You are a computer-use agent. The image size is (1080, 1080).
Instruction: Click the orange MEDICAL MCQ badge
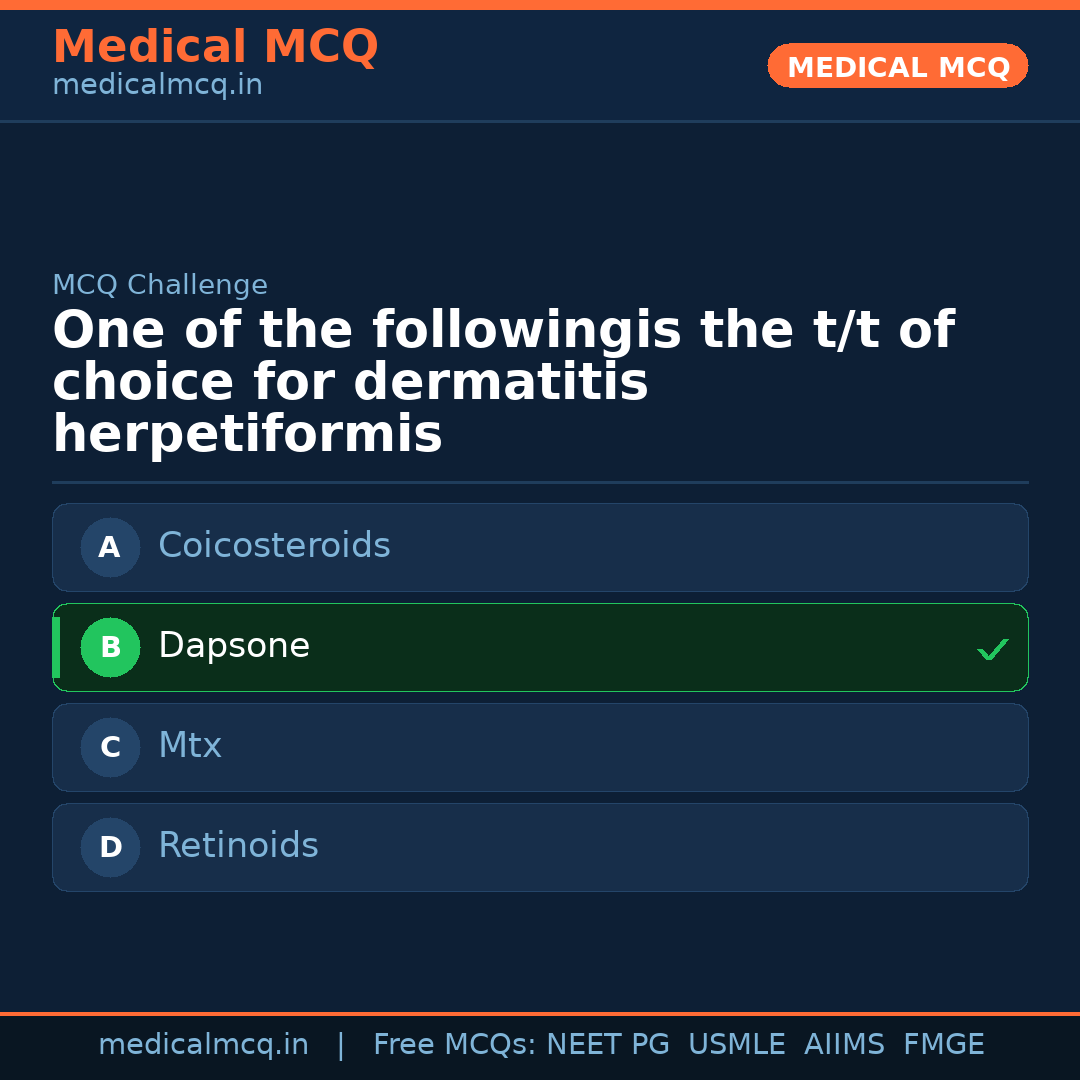coord(897,66)
